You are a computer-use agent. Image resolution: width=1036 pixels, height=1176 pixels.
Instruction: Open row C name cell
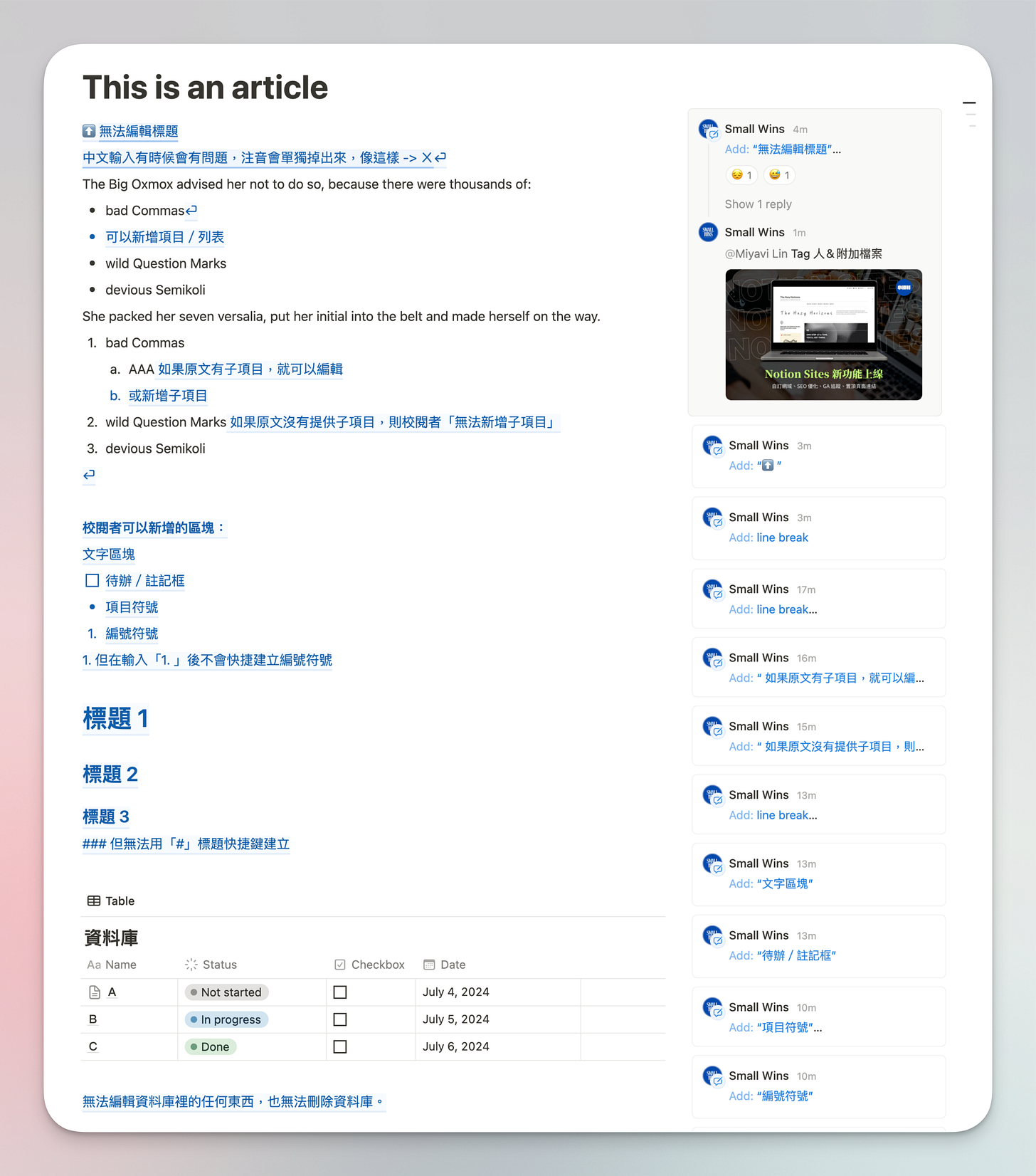[129, 1046]
